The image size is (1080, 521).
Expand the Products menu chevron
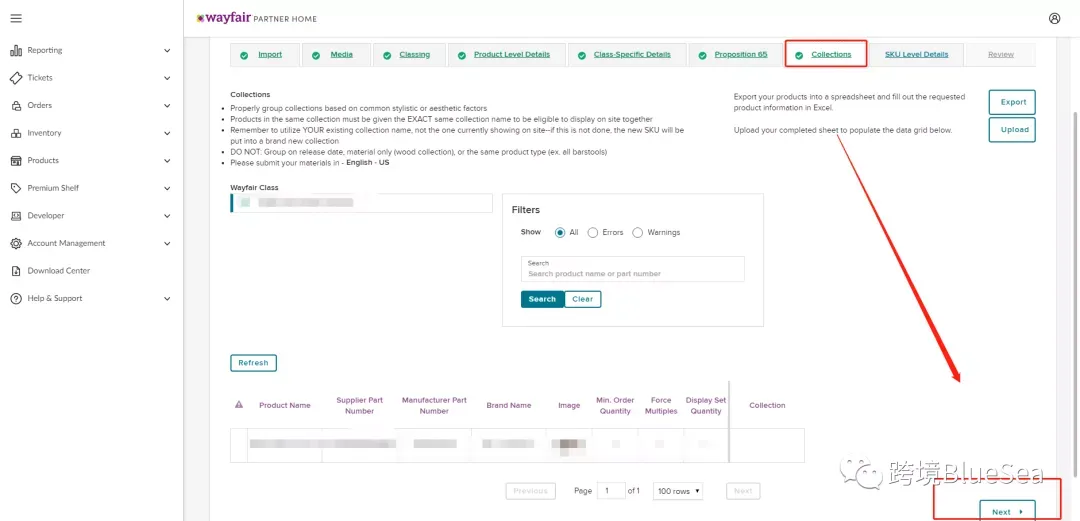click(x=167, y=161)
